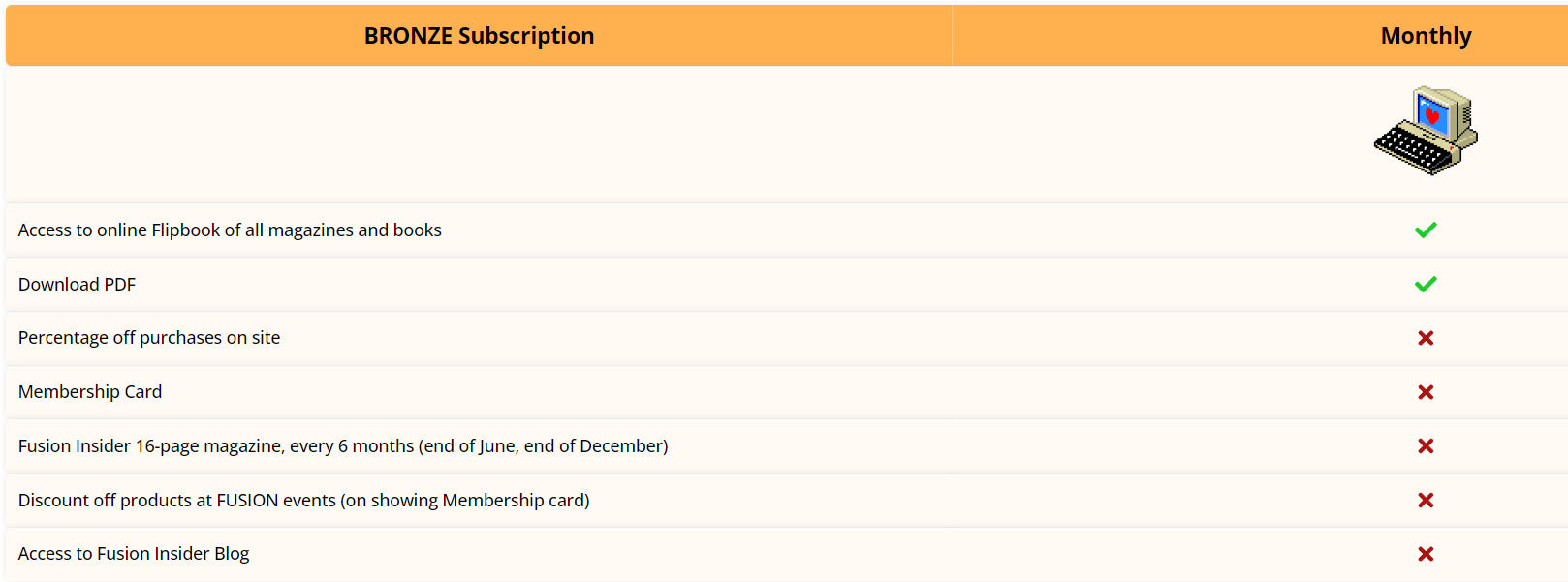Click the 'Access to Fusion Insider Blog' label
Image resolution: width=1568 pixels, height=582 pixels.
[x=134, y=554]
